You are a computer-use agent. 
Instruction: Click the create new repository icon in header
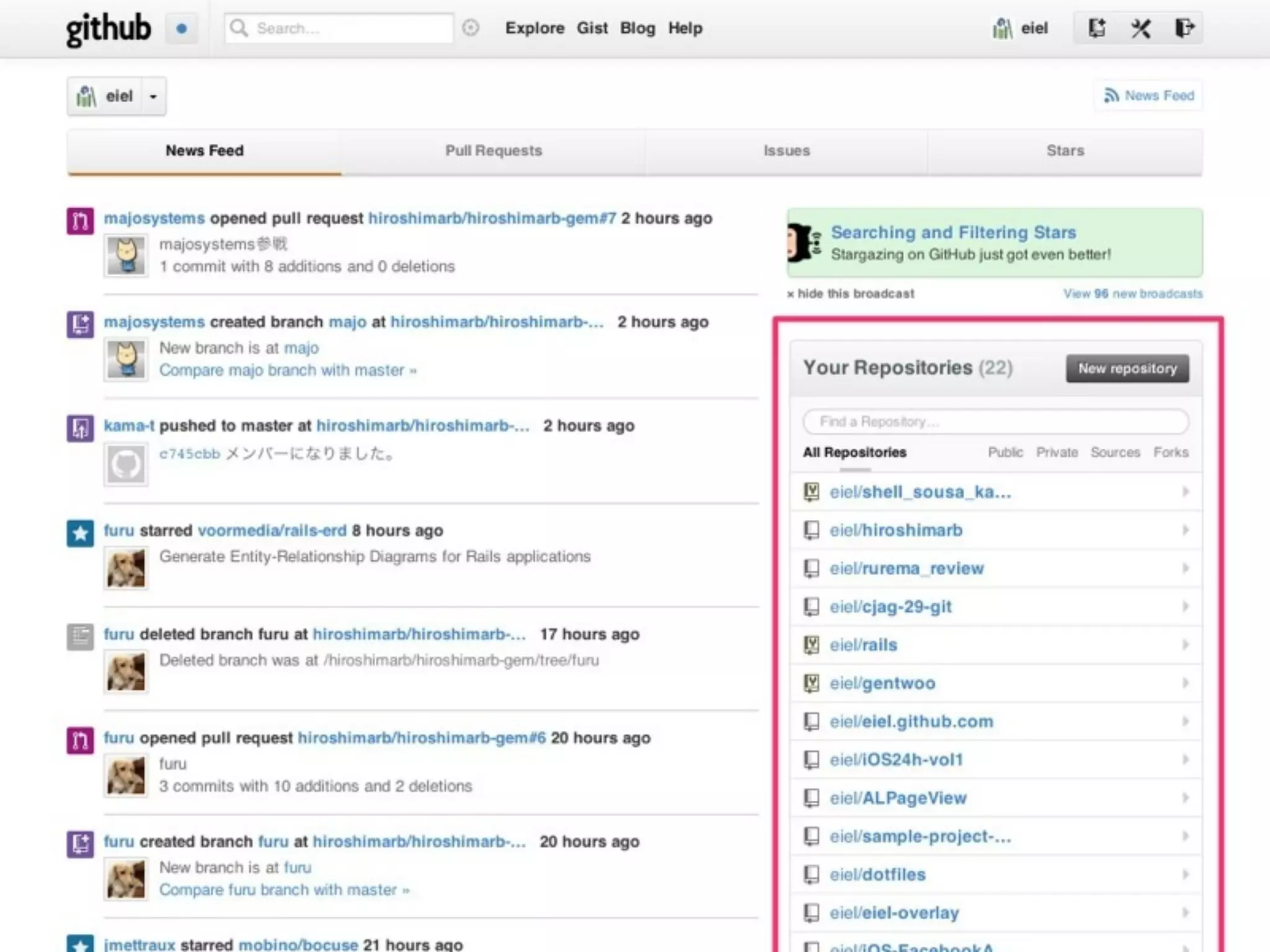[1097, 28]
